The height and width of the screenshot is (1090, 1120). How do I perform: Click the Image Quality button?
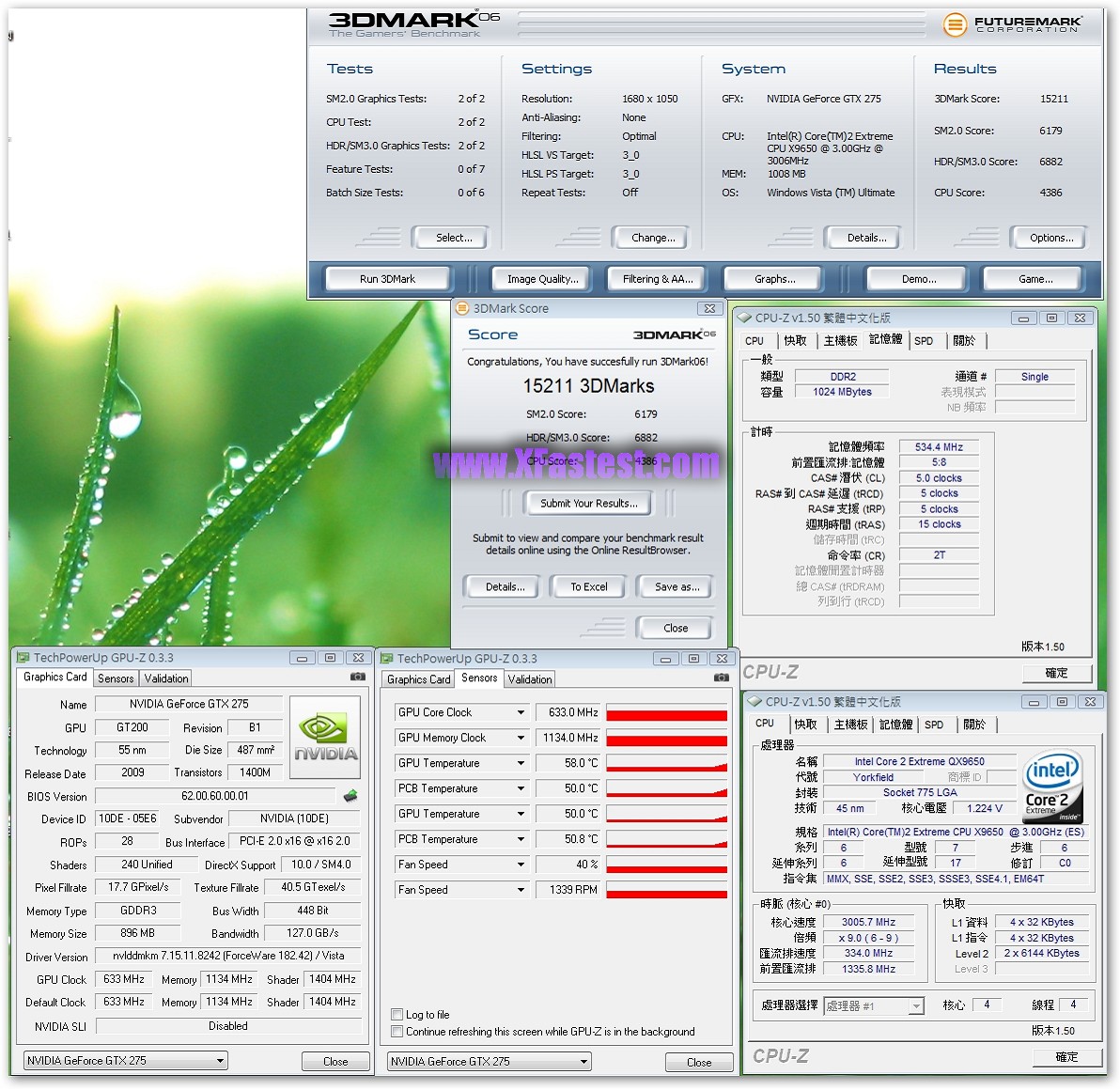542,279
